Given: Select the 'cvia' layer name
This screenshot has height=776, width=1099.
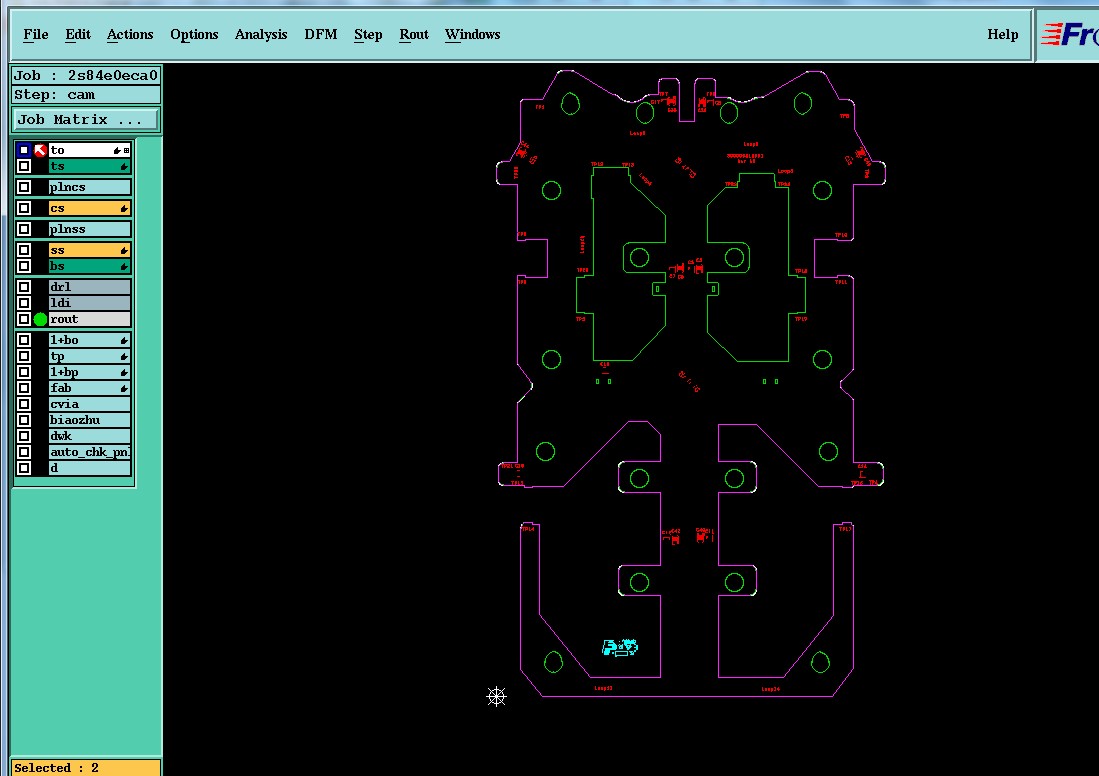Looking at the screenshot, I should click(x=89, y=404).
